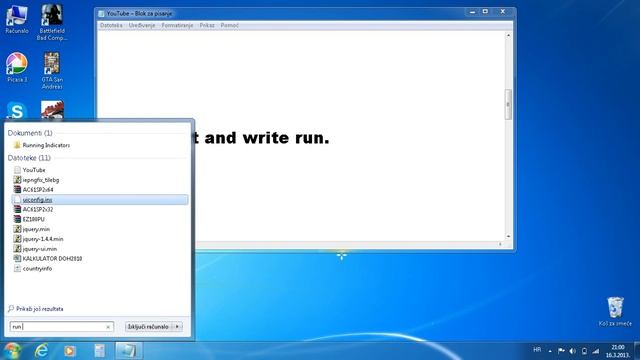This screenshot has width=640, height=360.
Task: Click the Windows Start orb
Action: pyautogui.click(x=12, y=351)
